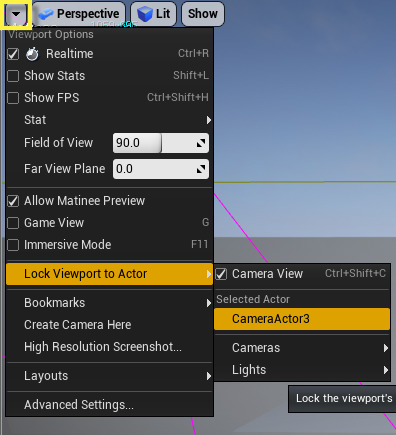The width and height of the screenshot is (396, 435).
Task: Expand the Cameras submenu
Action: coord(302,348)
